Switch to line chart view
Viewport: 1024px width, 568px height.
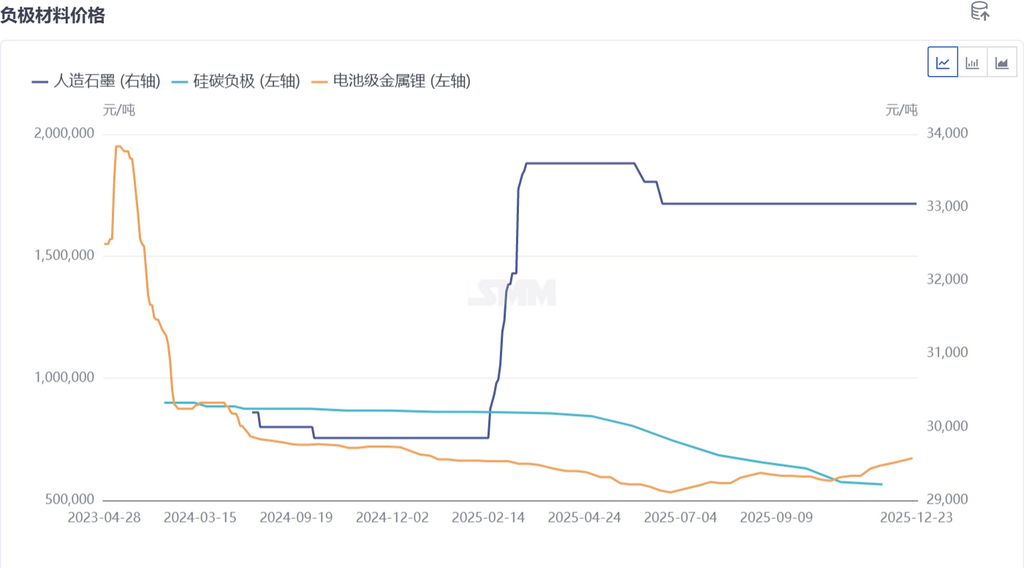point(942,62)
